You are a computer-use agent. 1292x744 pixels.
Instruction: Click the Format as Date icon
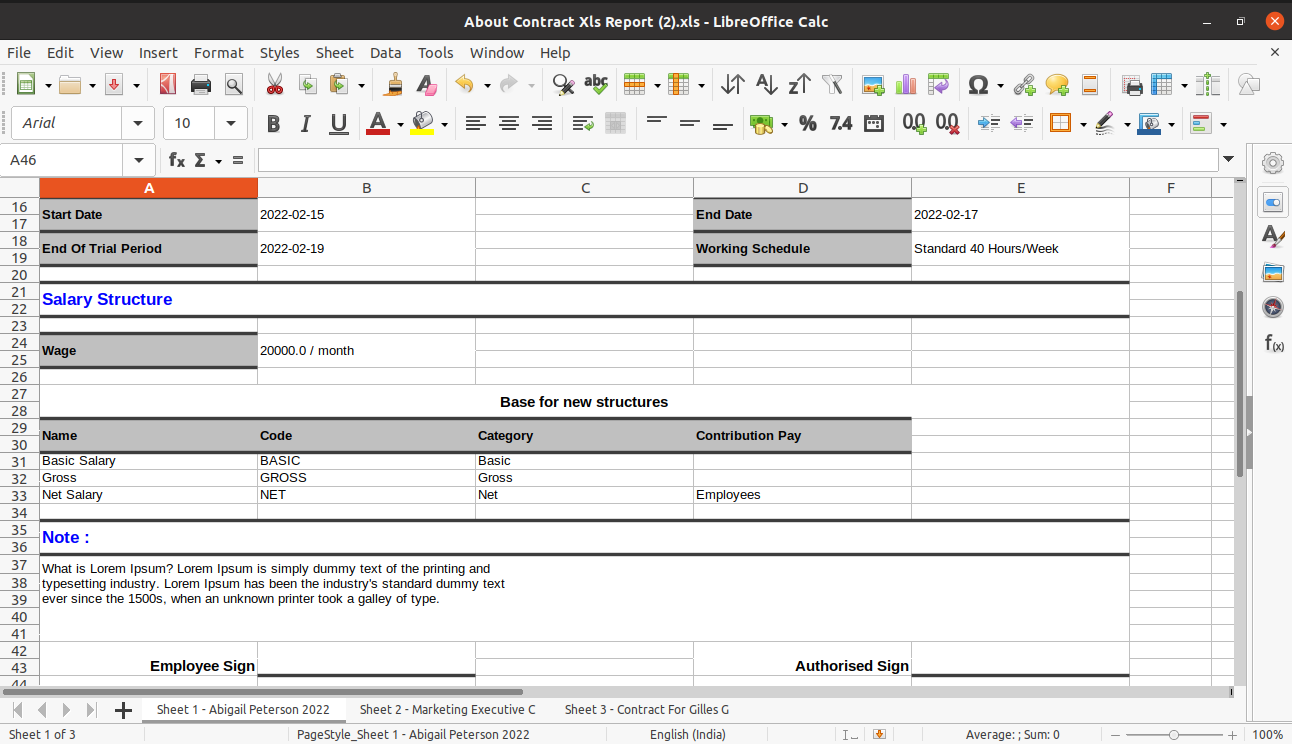(x=874, y=123)
